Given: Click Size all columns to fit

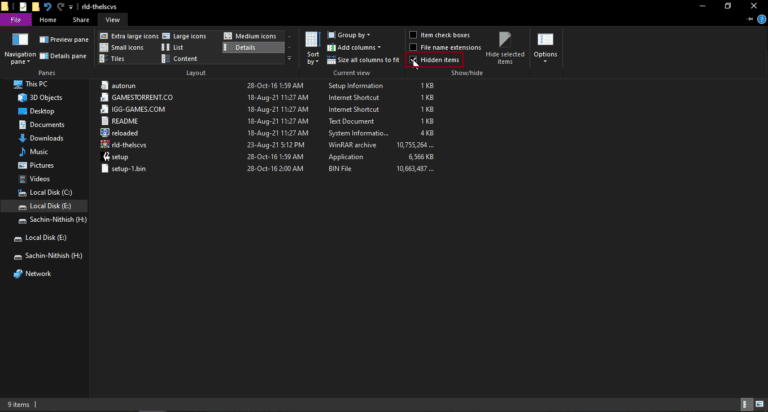Looking at the screenshot, I should 363,60.
